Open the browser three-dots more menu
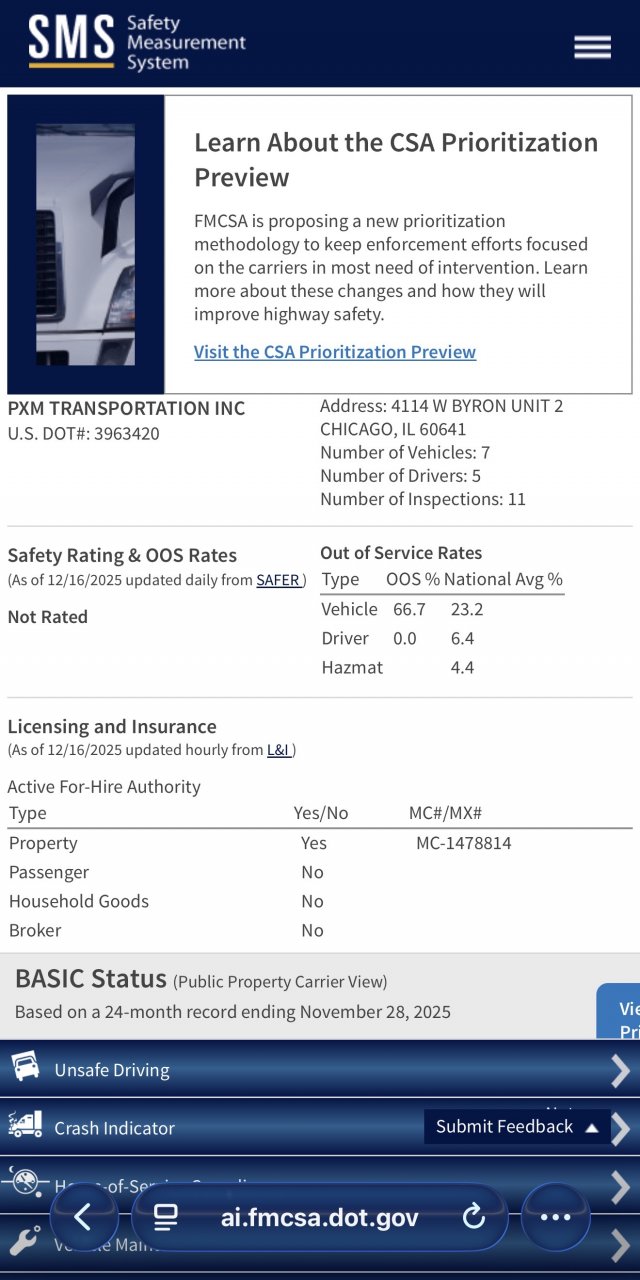Image resolution: width=640 pixels, height=1280 pixels. 555,1217
